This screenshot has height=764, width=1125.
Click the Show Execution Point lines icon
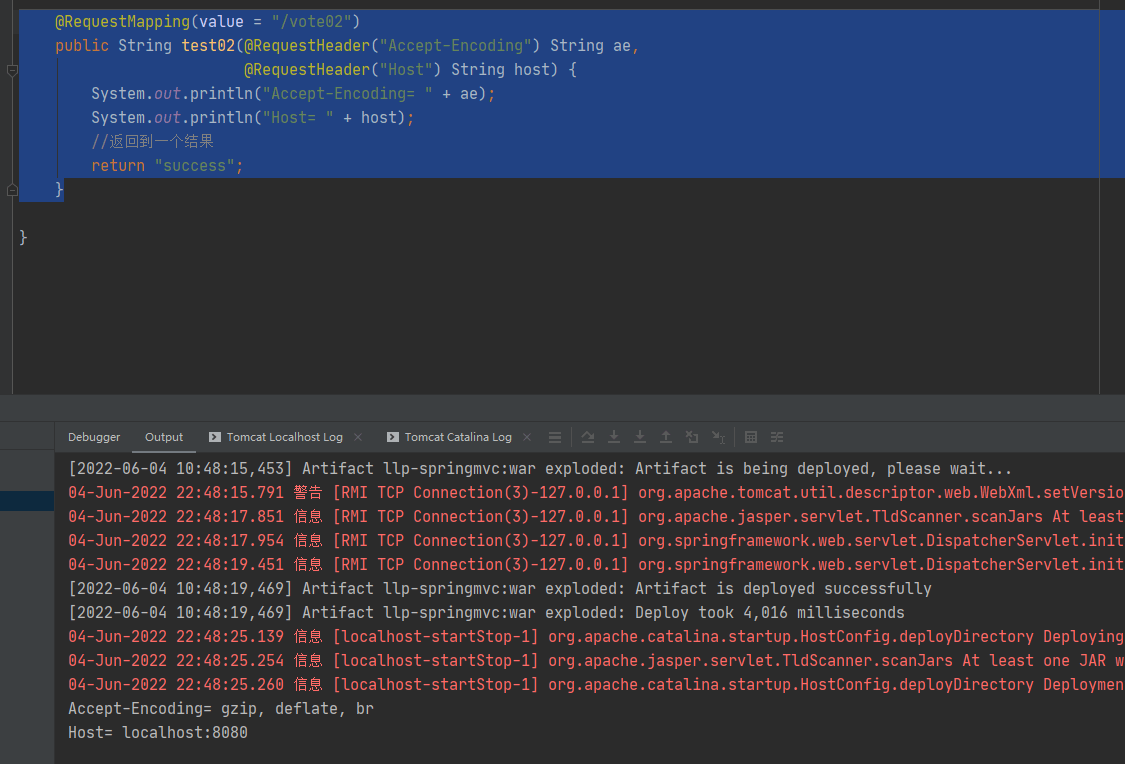point(555,437)
